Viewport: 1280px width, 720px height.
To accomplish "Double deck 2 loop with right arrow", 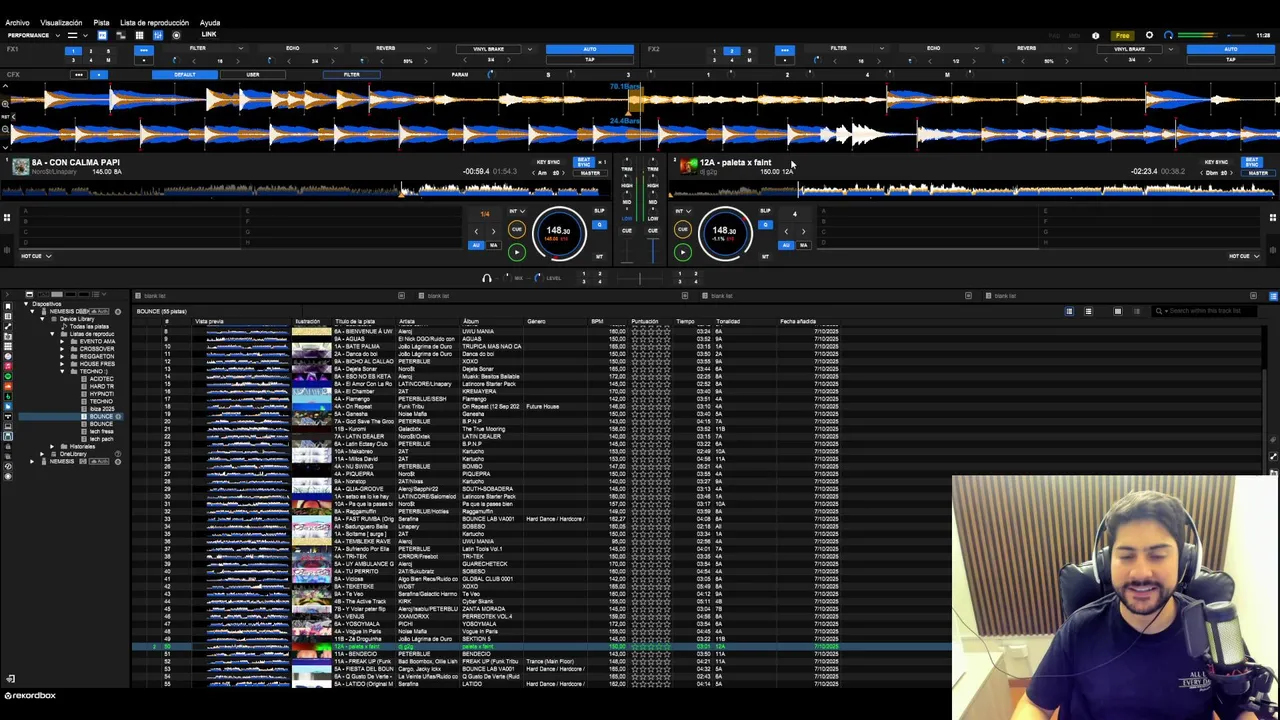I will 803,231.
